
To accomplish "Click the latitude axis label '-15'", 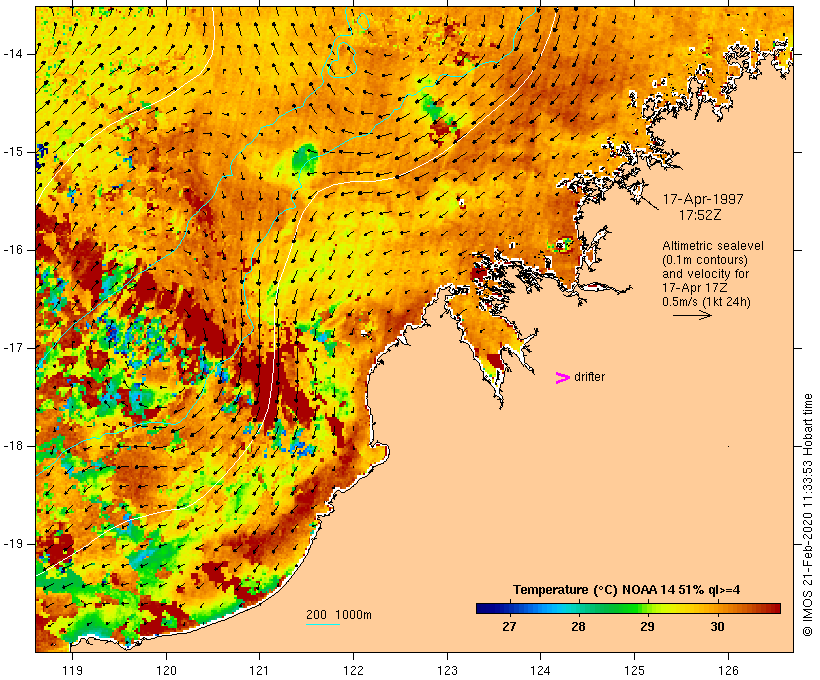I will coord(12,152).
